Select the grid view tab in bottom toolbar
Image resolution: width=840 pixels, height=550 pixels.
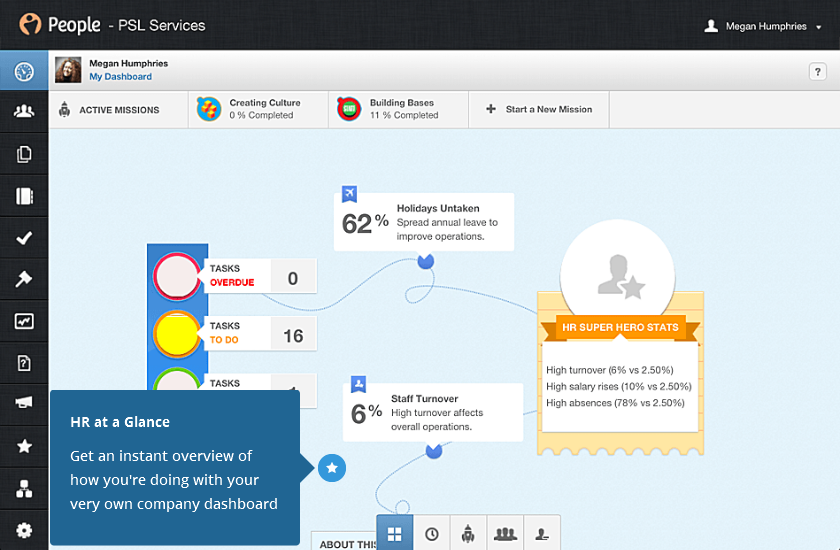395,533
